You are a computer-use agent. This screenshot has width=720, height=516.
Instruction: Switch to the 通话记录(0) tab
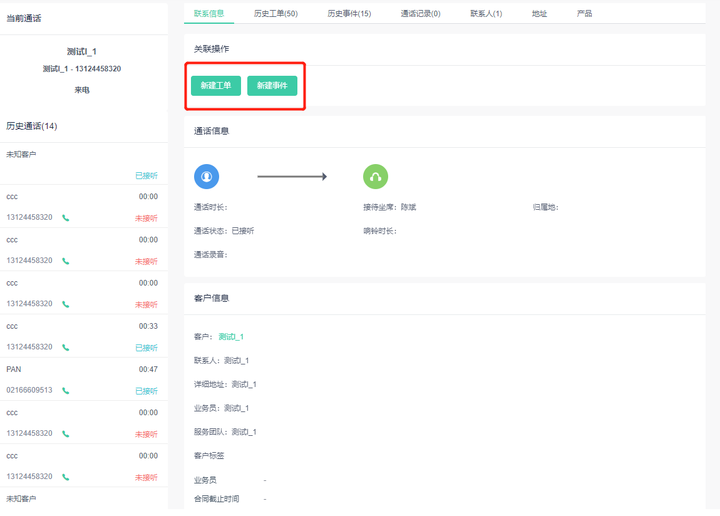click(420, 13)
